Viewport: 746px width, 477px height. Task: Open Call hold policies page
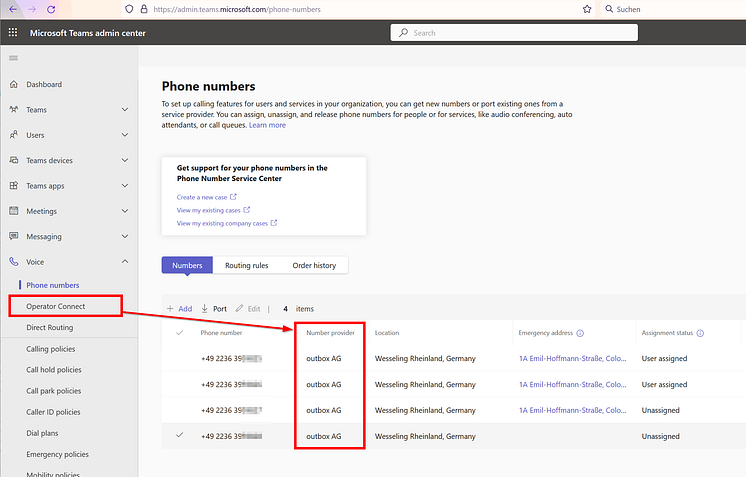tap(54, 370)
